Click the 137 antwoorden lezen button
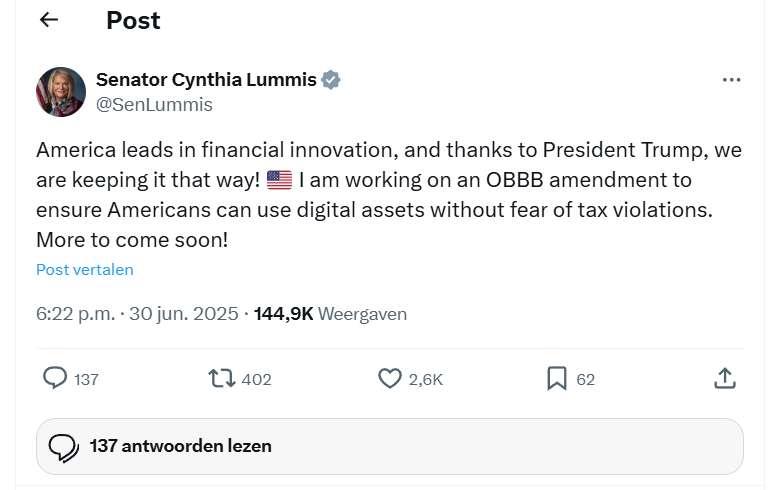Image resolution: width=771 pixels, height=490 pixels. point(389,446)
